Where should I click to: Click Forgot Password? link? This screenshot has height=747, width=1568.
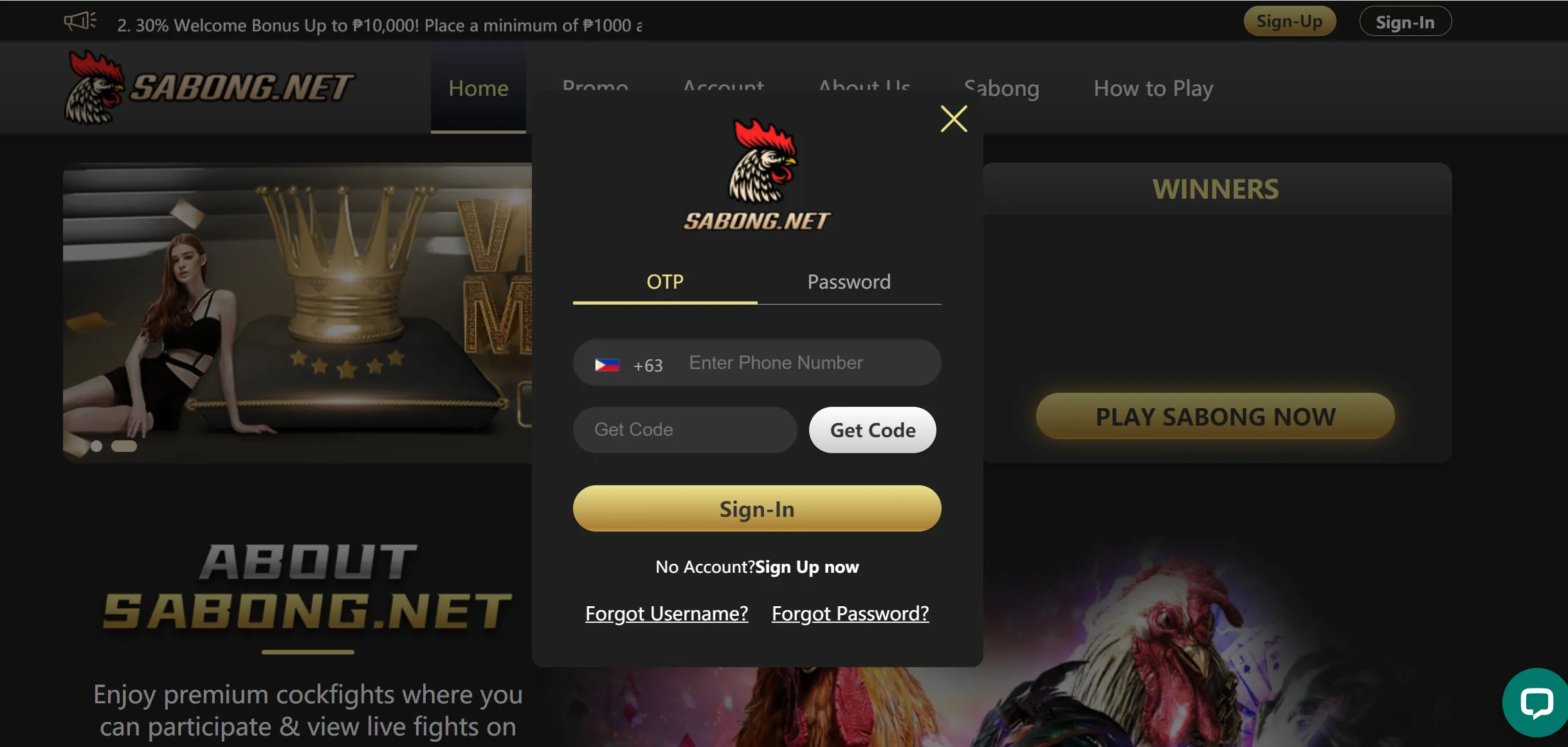[x=850, y=611]
